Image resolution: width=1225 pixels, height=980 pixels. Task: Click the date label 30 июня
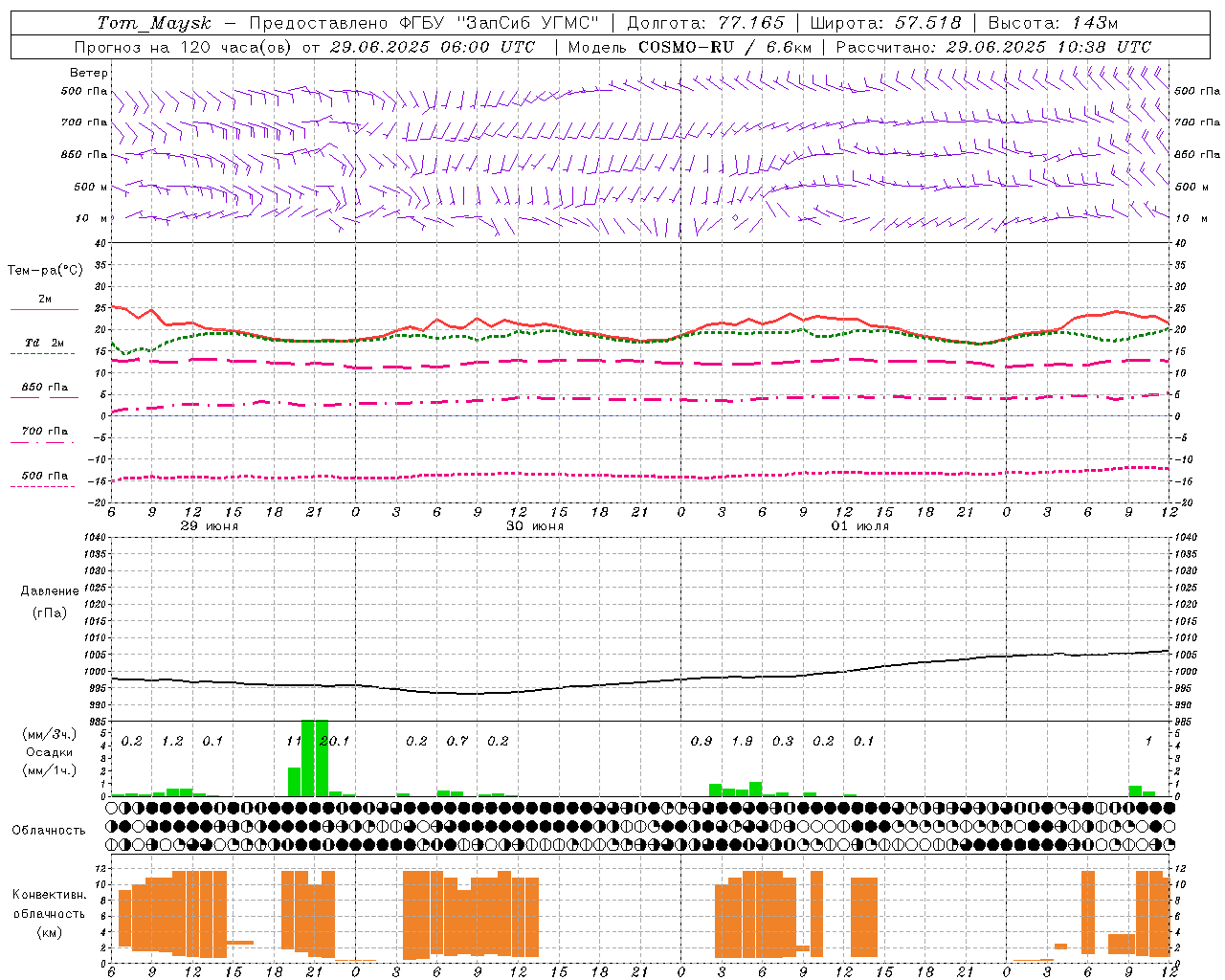(535, 526)
